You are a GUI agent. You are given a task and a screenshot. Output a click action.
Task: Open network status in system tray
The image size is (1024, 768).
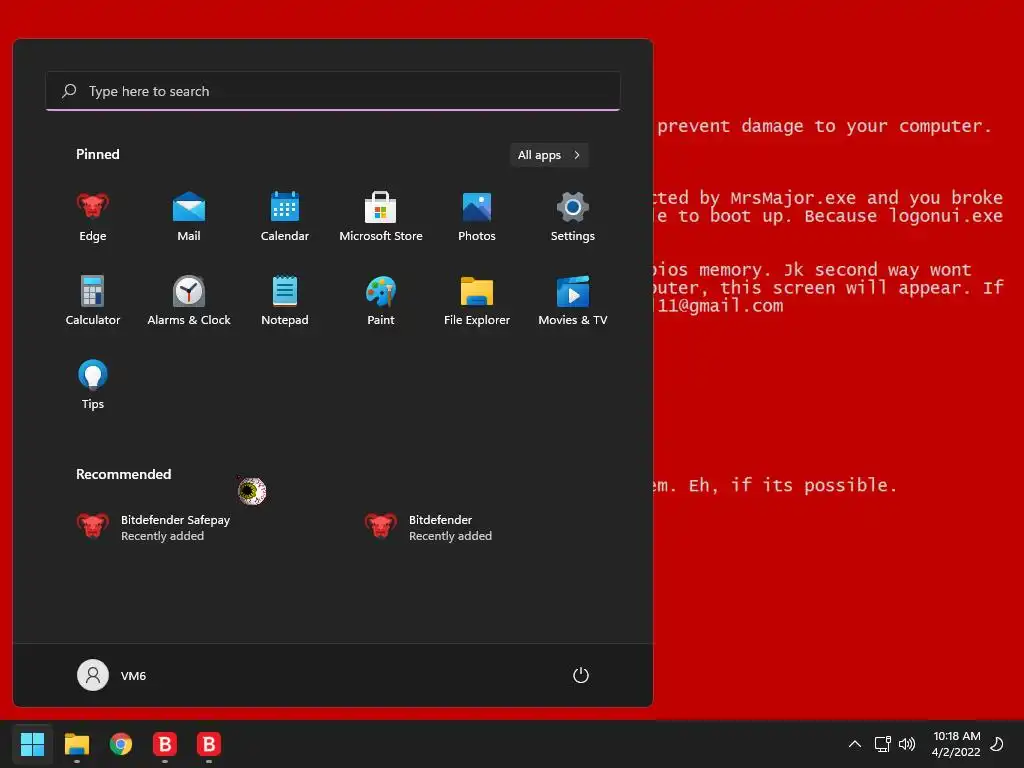[x=883, y=744]
